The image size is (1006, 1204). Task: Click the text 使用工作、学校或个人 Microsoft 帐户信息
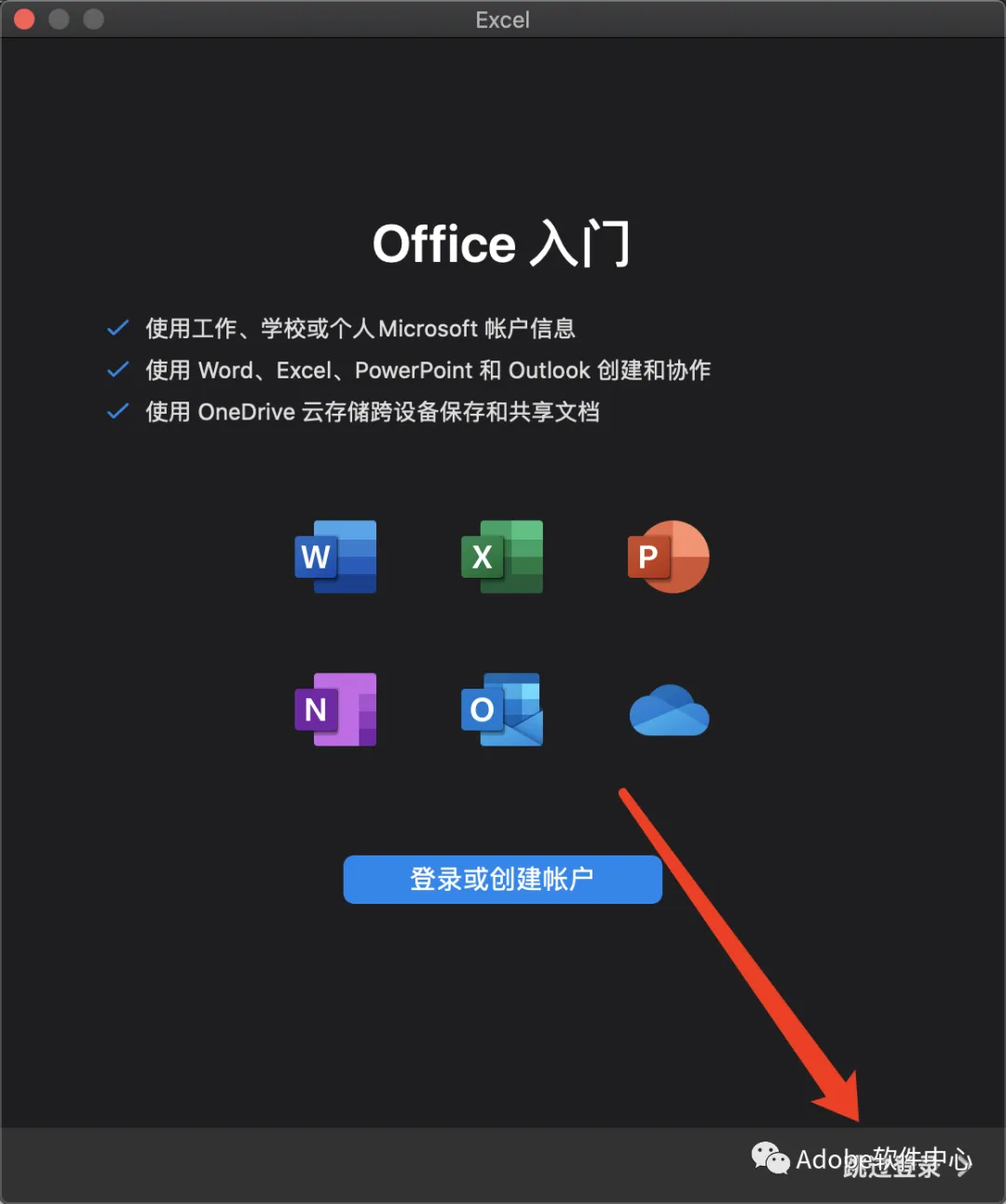tap(360, 329)
